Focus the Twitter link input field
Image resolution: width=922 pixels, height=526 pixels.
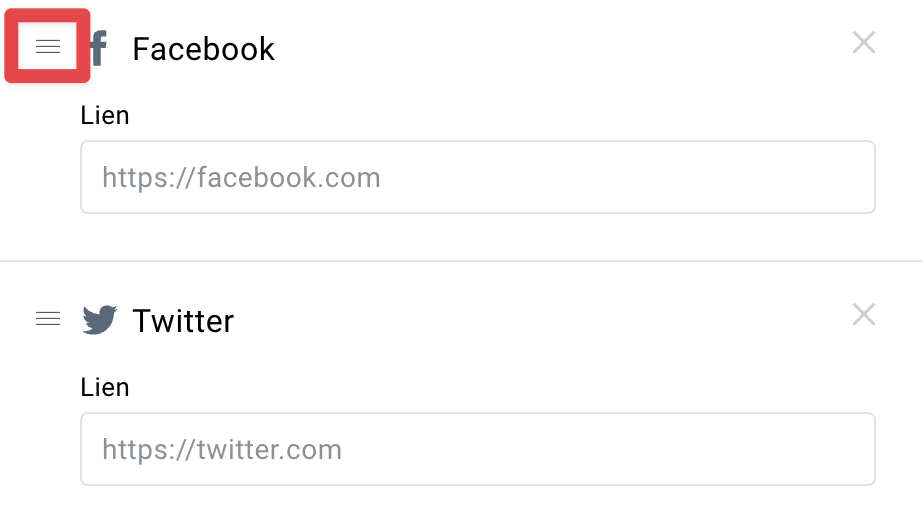coord(477,449)
